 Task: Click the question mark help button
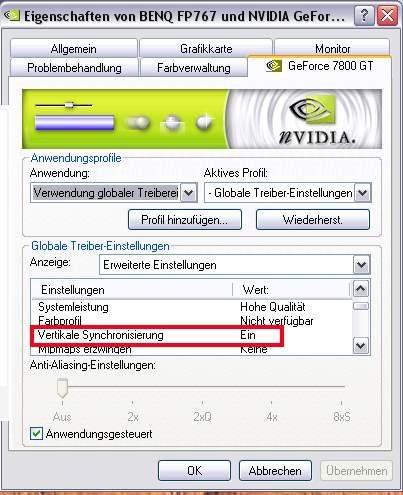pos(364,16)
